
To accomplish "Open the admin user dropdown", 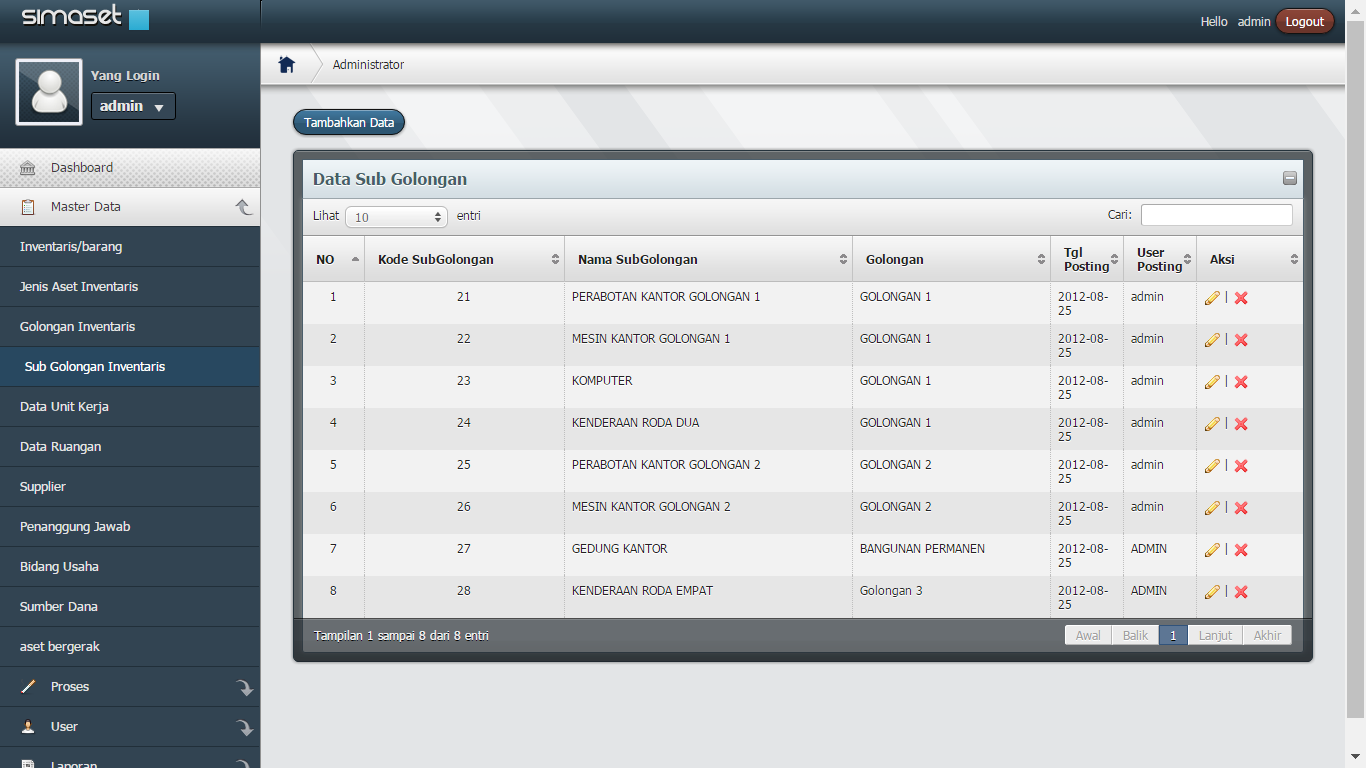I will [133, 106].
